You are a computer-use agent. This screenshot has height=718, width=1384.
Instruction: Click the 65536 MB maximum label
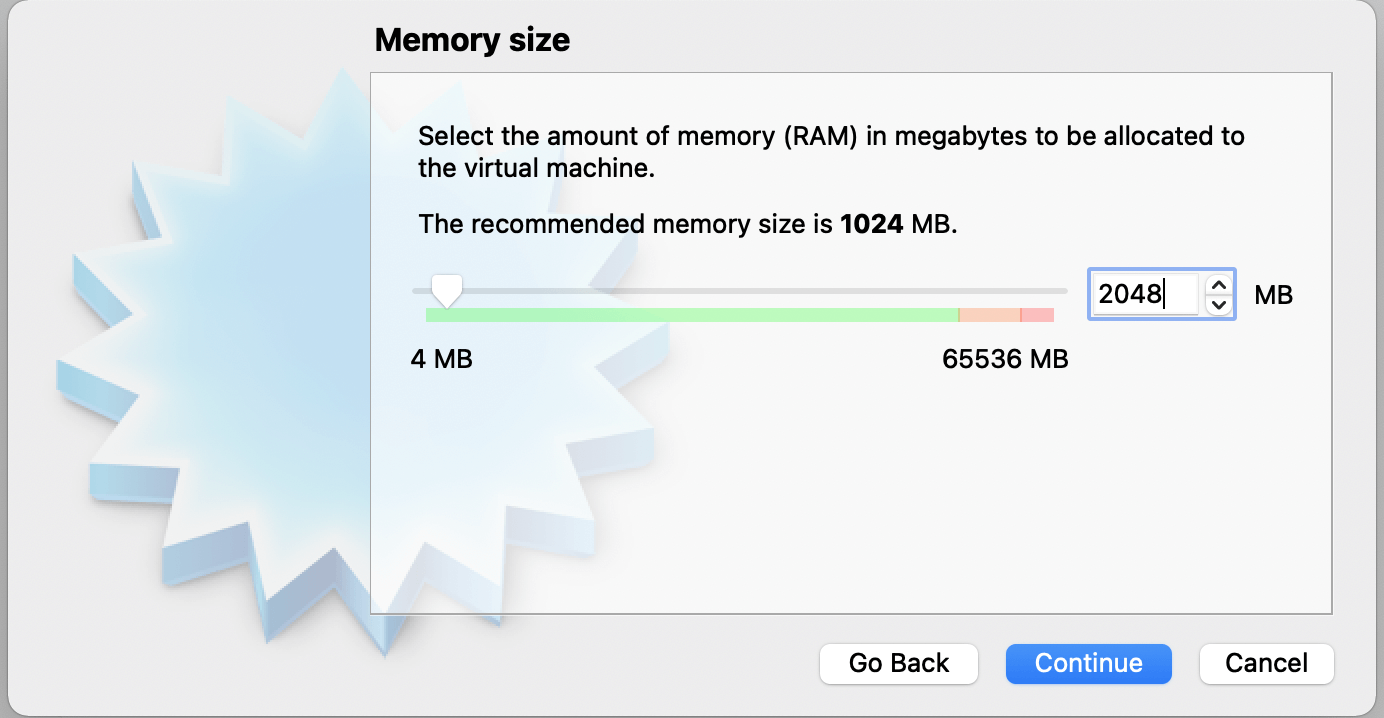[1005, 359]
